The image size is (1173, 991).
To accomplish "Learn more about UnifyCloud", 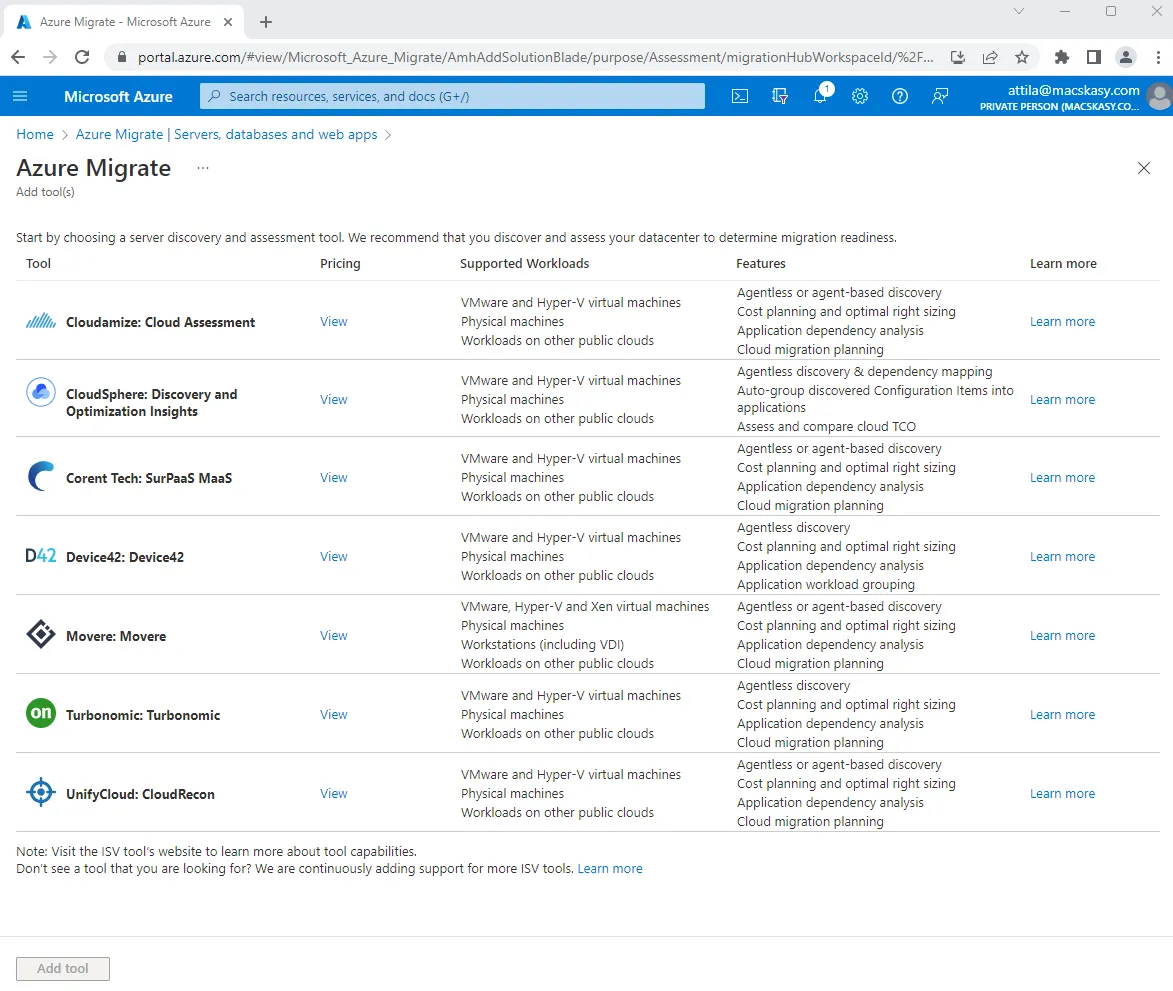I will [x=1062, y=794].
